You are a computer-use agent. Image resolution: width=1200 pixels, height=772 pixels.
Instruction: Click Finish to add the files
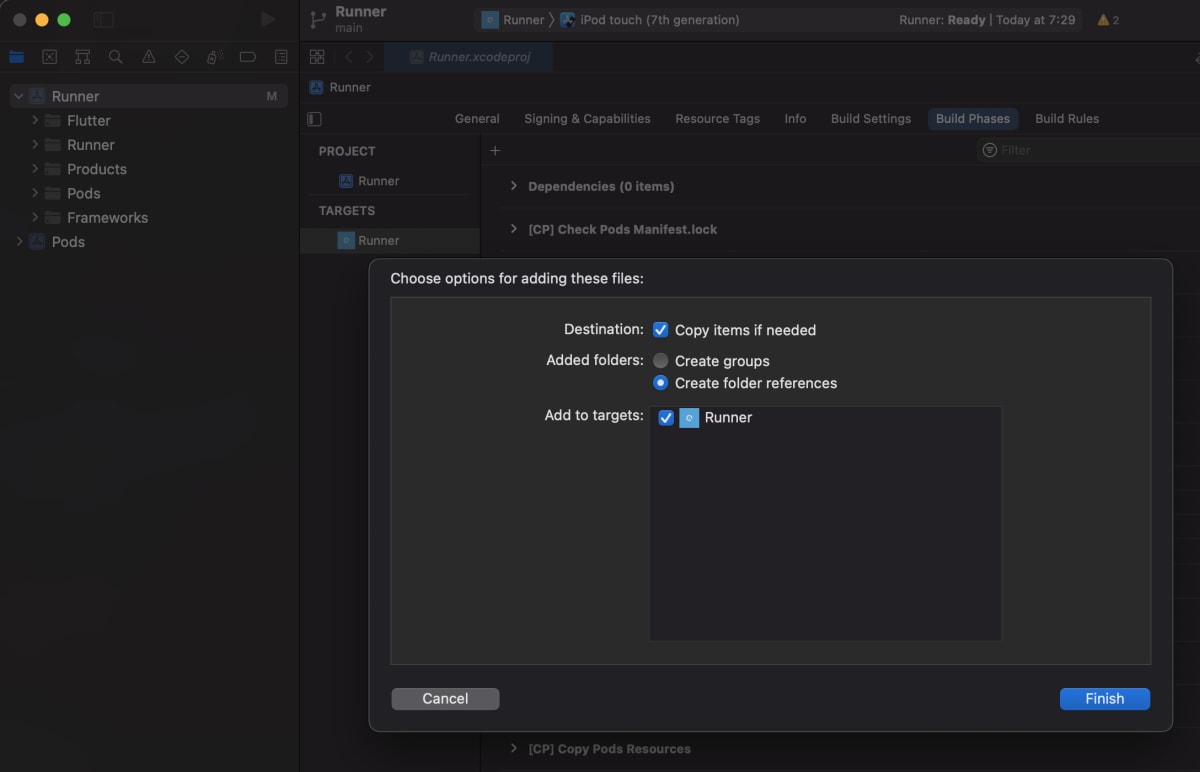coord(1105,699)
